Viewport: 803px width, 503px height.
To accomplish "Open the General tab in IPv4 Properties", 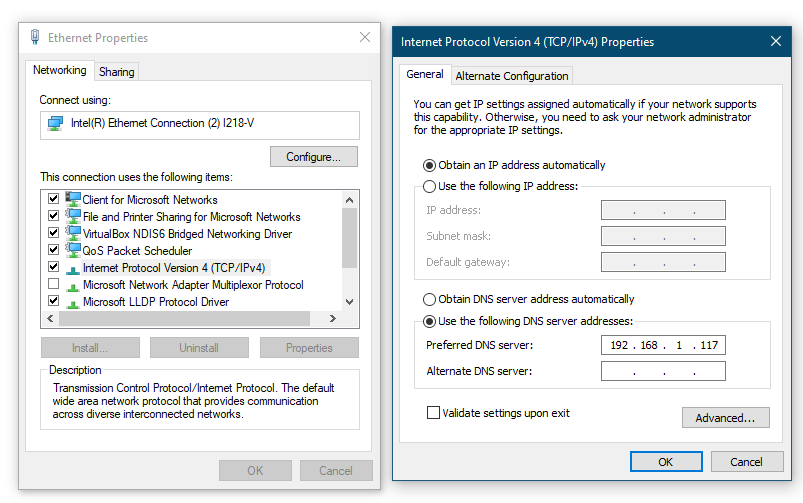I will (x=425, y=74).
